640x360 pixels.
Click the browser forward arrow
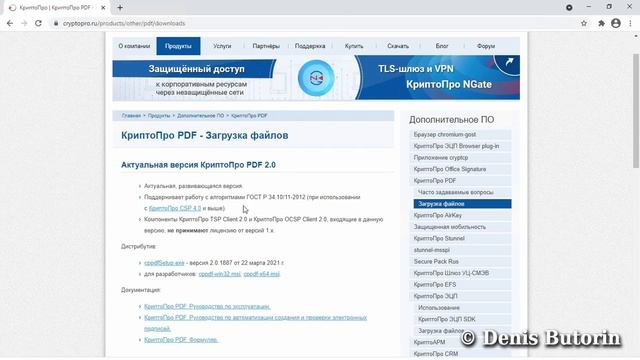coord(24,23)
